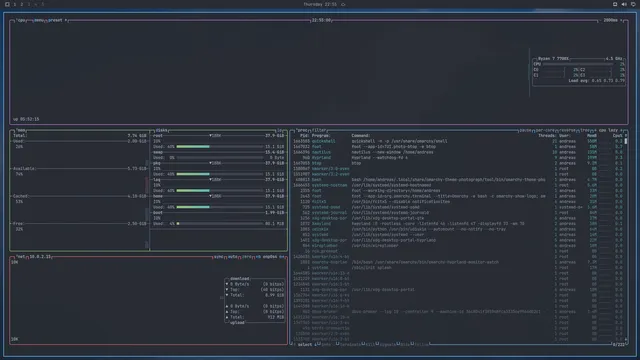Select the proc box label

[x=302, y=130]
